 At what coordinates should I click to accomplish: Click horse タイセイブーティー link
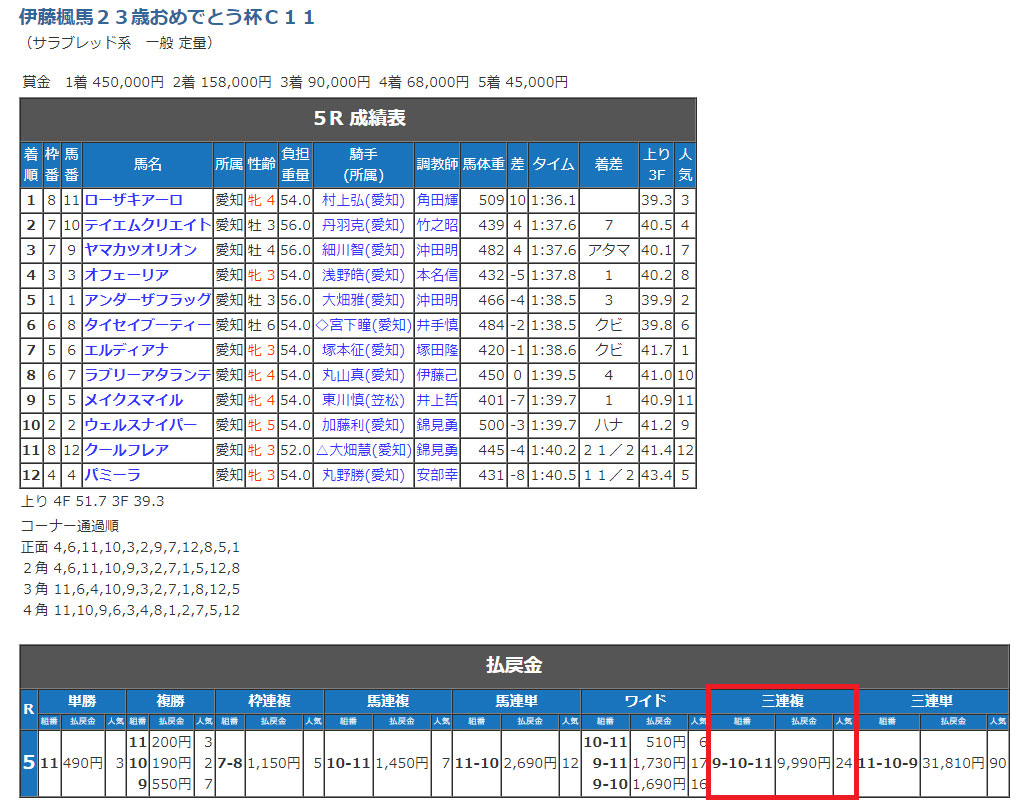(x=147, y=325)
